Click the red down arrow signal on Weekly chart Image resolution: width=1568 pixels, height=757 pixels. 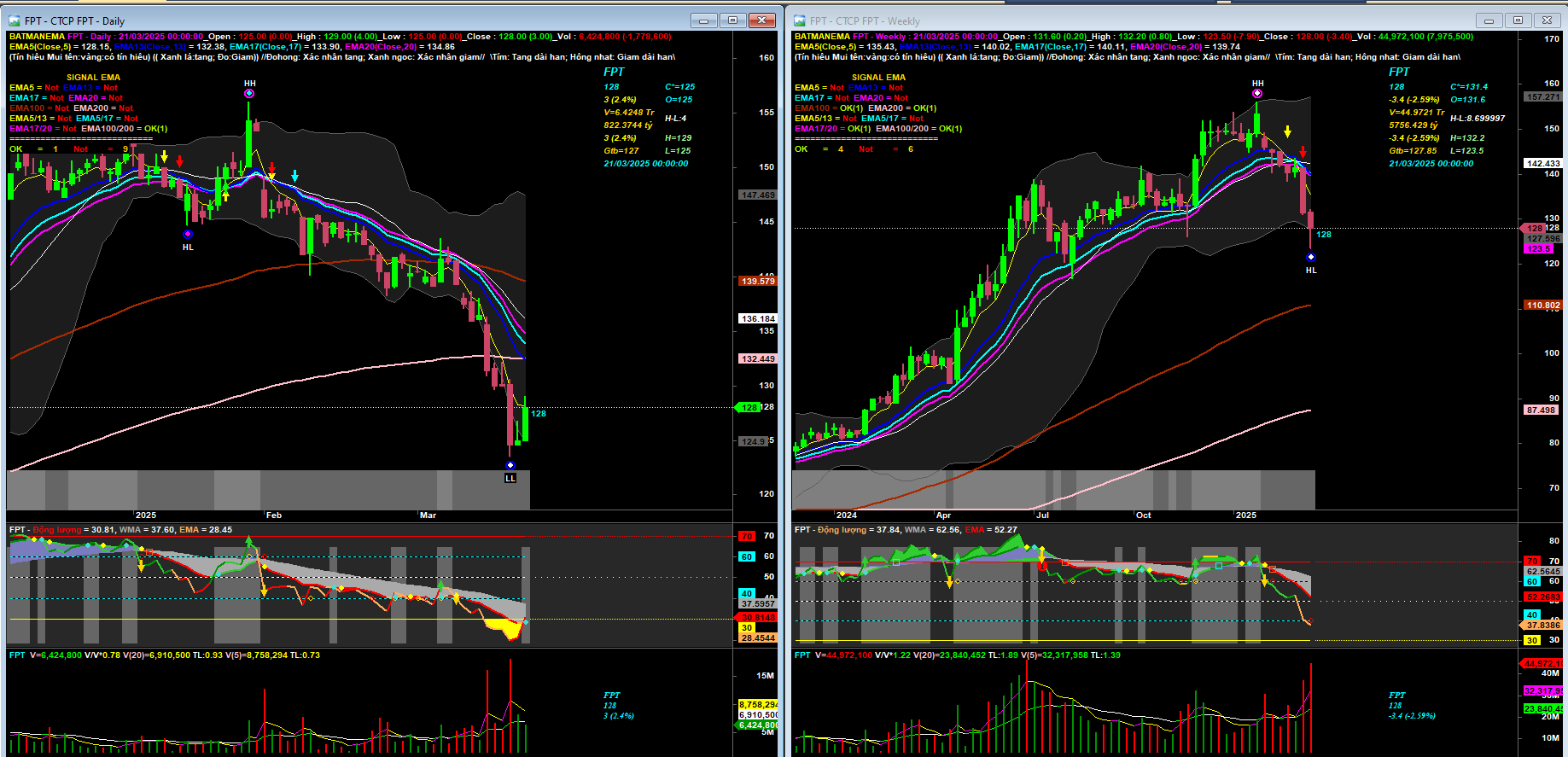click(1303, 152)
